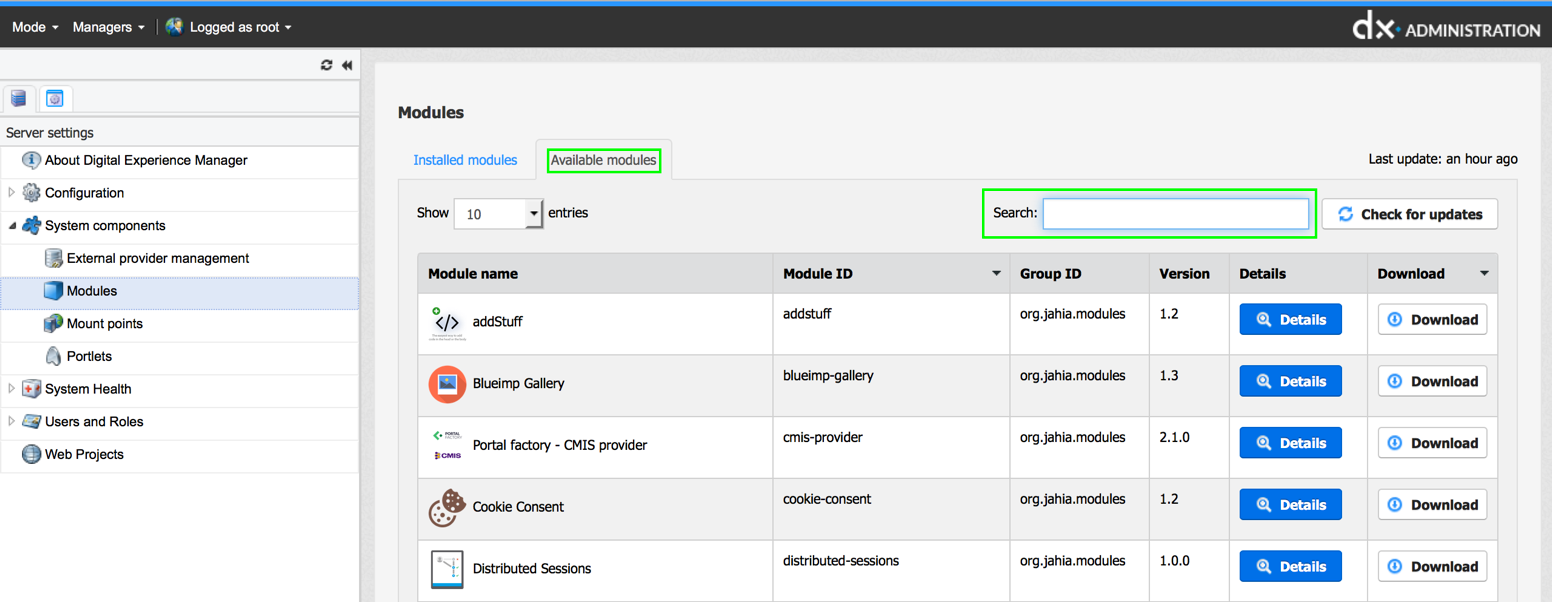Sort by Module ID column arrow
1552x602 pixels.
click(x=996, y=274)
